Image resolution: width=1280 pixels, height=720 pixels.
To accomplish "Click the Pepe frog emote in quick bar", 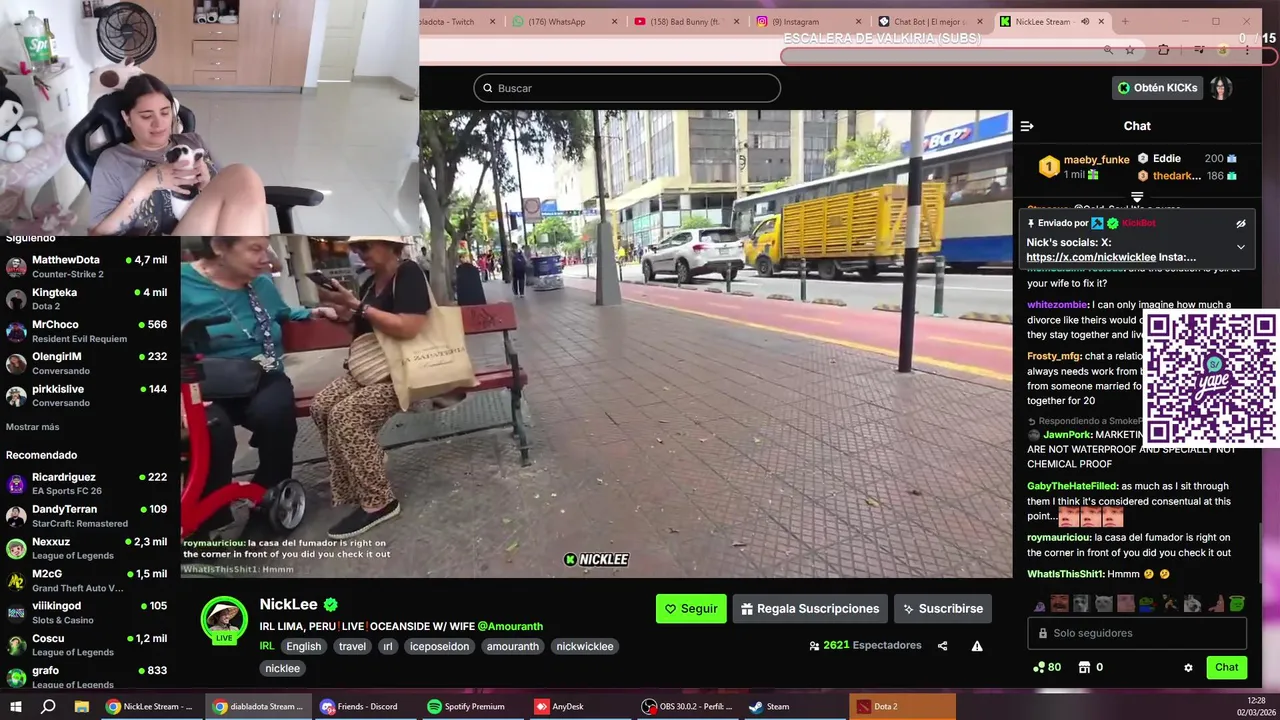I will click(1148, 603).
